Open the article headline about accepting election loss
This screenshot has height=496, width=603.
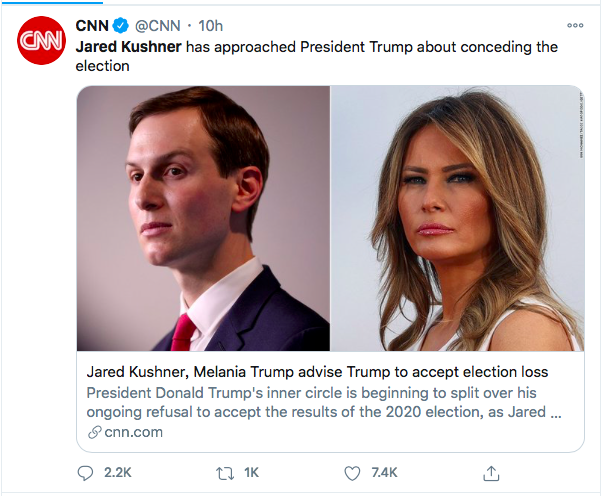pyautogui.click(x=317, y=372)
